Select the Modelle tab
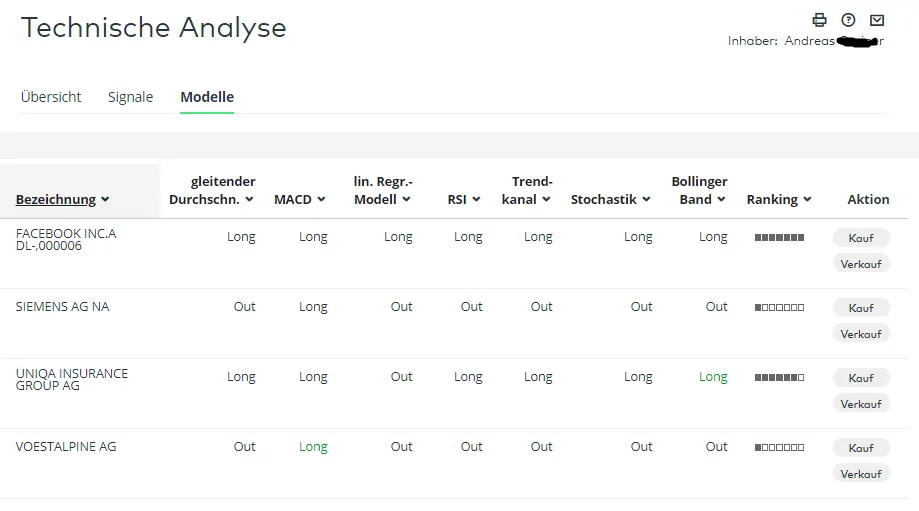 tap(207, 97)
